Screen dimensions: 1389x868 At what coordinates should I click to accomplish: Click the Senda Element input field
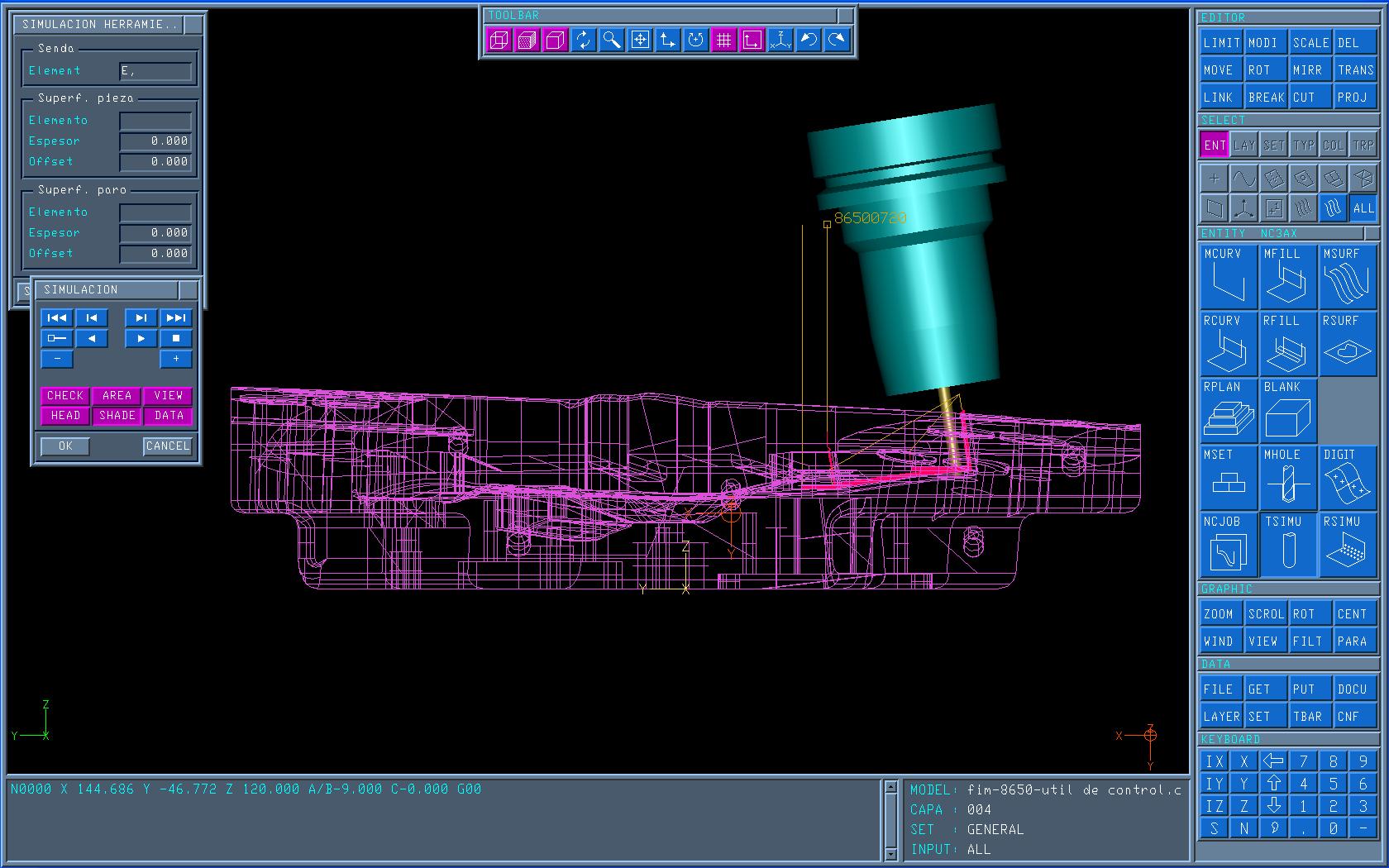click(x=155, y=71)
